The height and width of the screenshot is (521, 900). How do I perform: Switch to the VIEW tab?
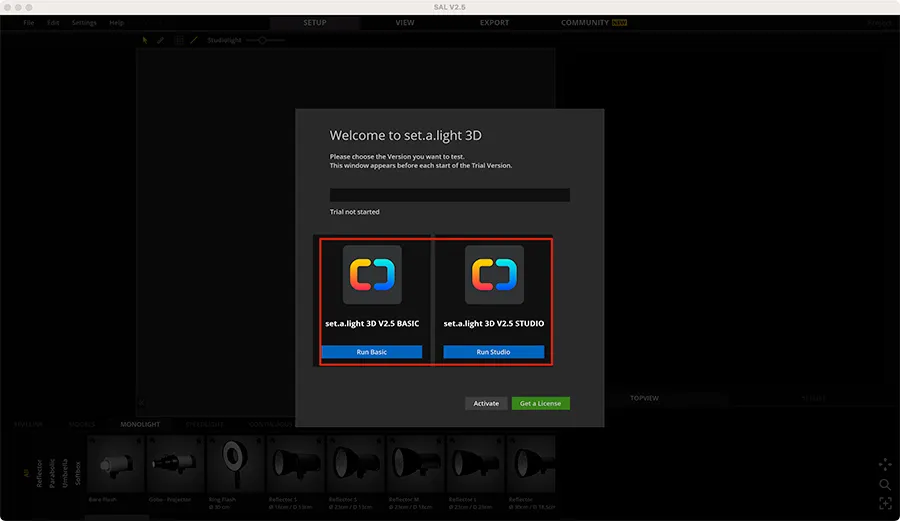(x=405, y=23)
